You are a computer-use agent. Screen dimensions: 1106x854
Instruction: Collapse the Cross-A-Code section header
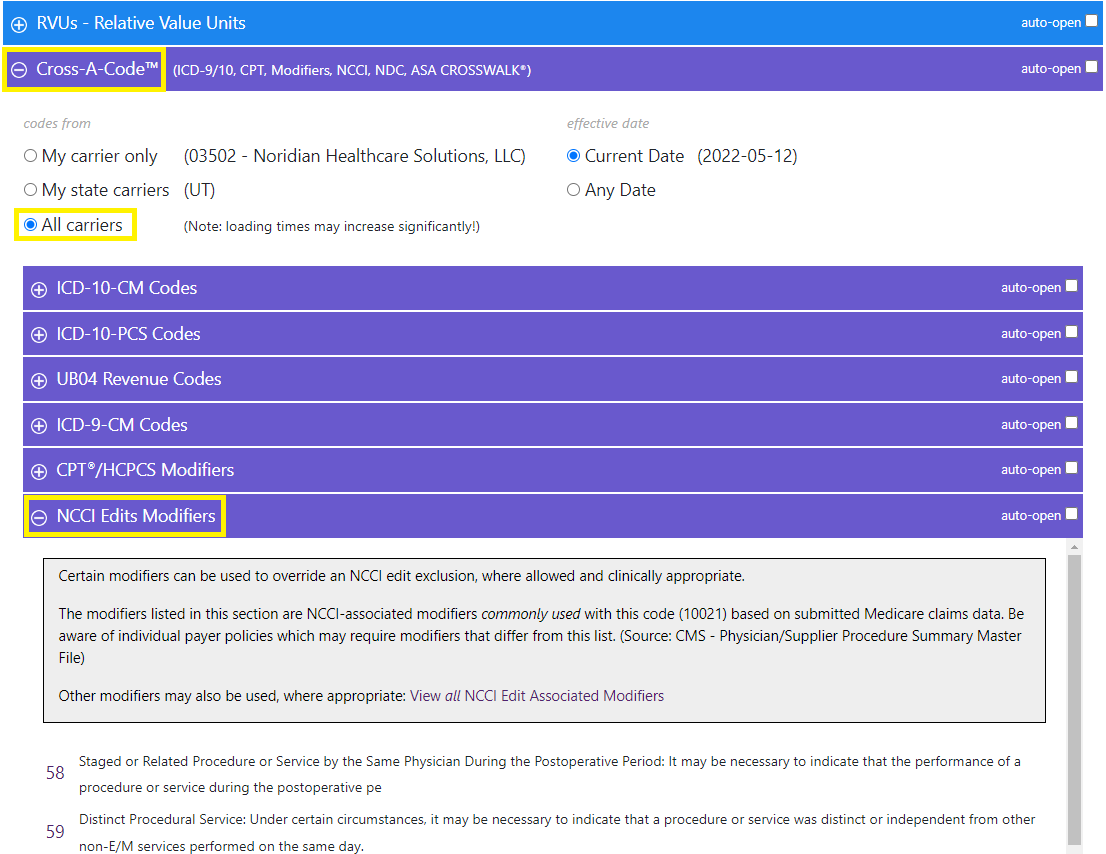553,69
